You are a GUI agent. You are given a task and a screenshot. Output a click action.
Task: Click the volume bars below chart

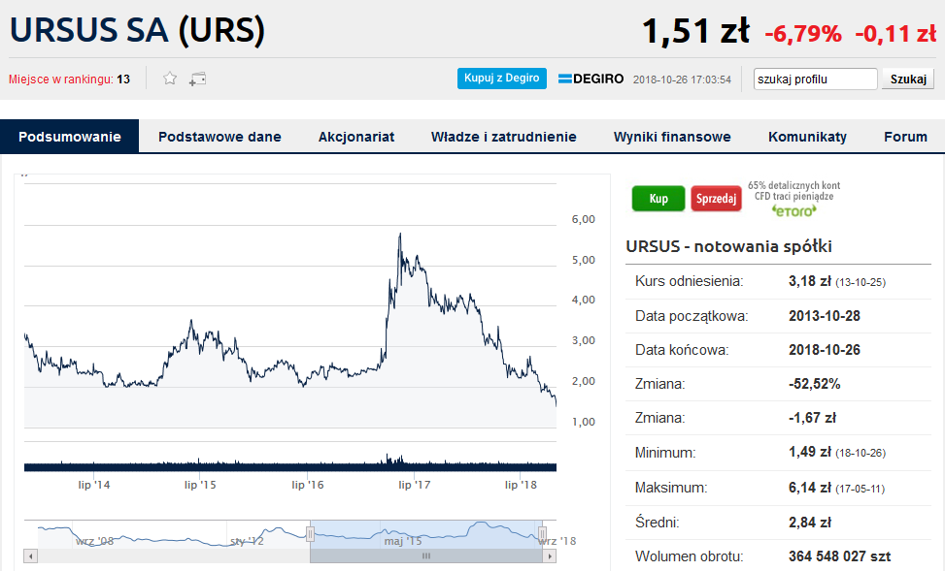(290, 465)
